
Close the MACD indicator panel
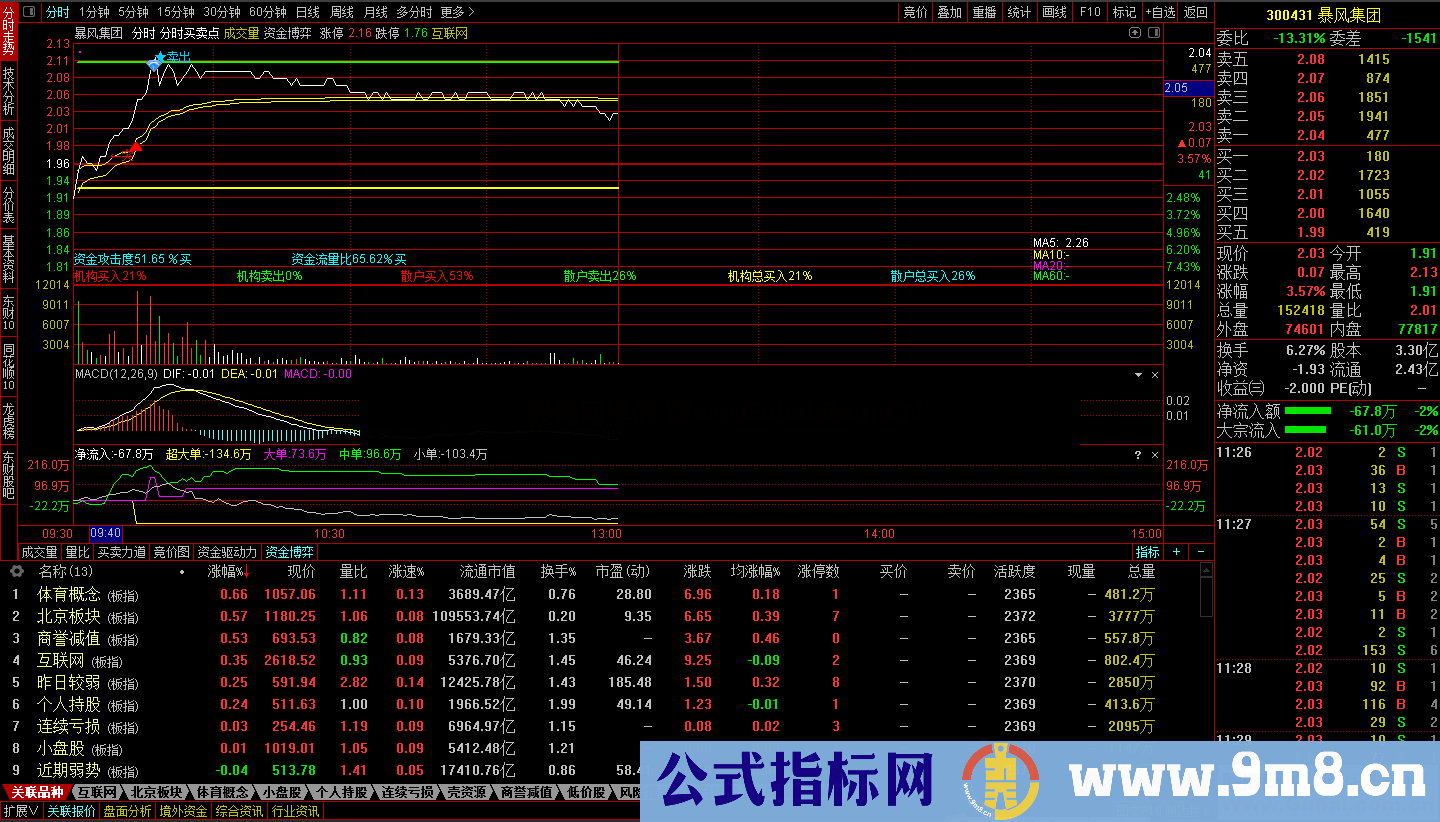(x=1155, y=375)
